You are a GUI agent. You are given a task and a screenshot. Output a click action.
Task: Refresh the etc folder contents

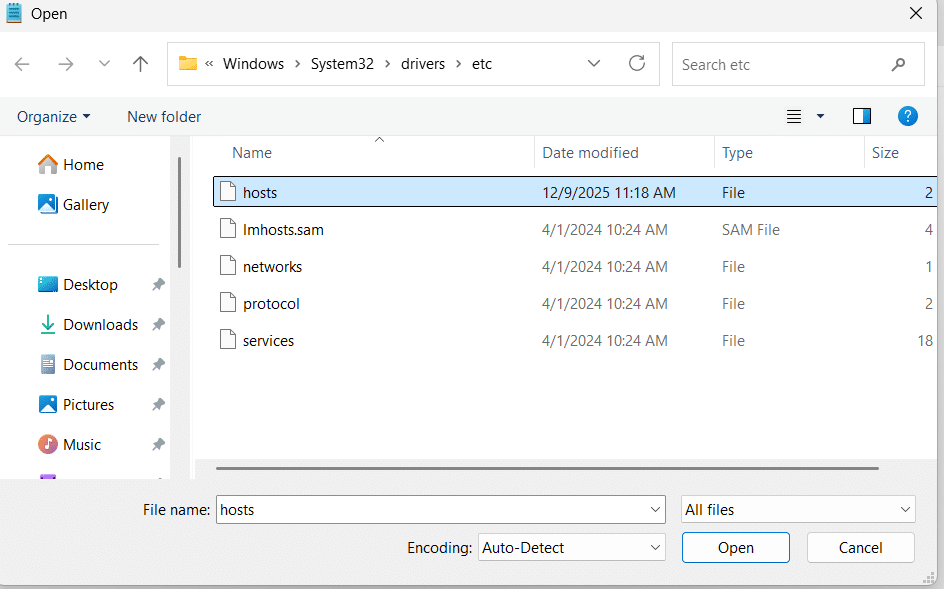[637, 63]
